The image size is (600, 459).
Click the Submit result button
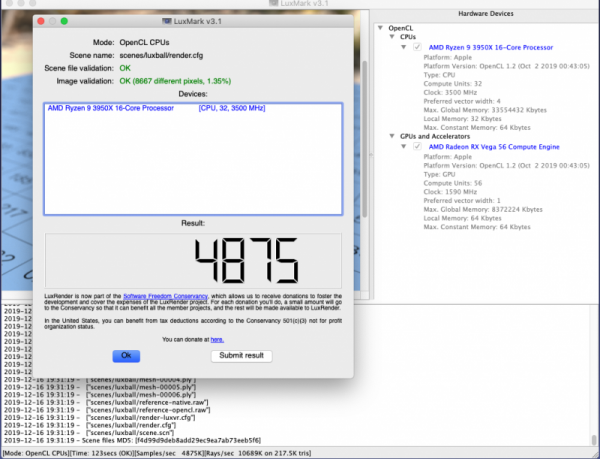point(241,356)
